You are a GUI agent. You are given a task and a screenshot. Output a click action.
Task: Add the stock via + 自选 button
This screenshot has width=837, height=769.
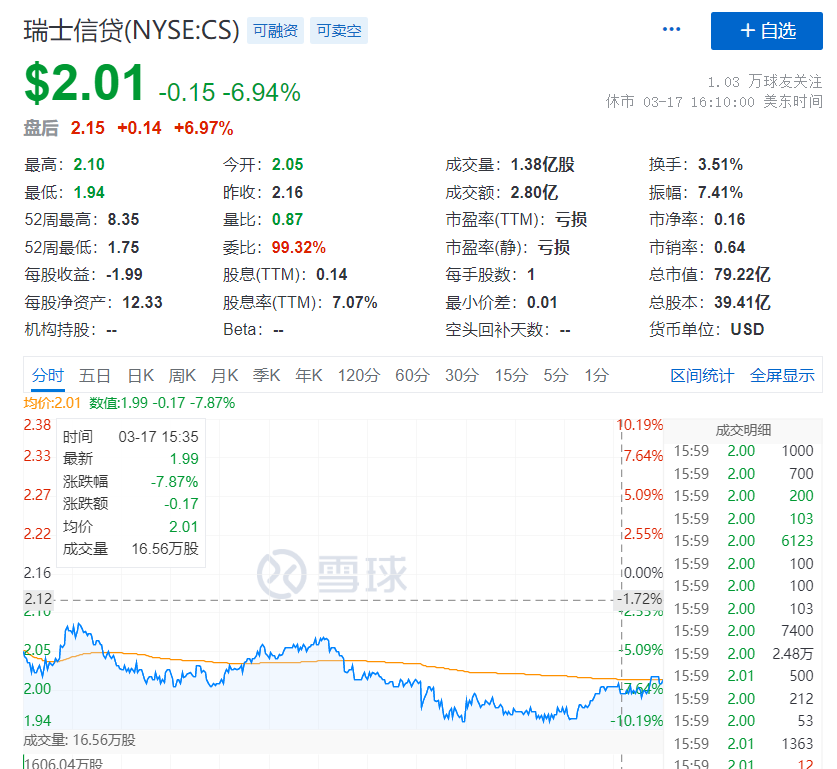tap(767, 31)
